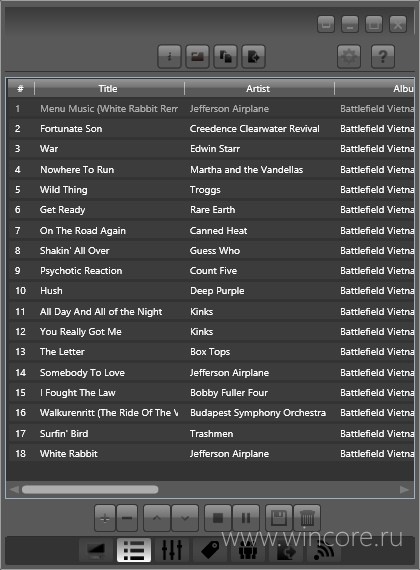The image size is (420, 570).
Task: Move track up with the up chevron
Action: pyautogui.click(x=157, y=518)
